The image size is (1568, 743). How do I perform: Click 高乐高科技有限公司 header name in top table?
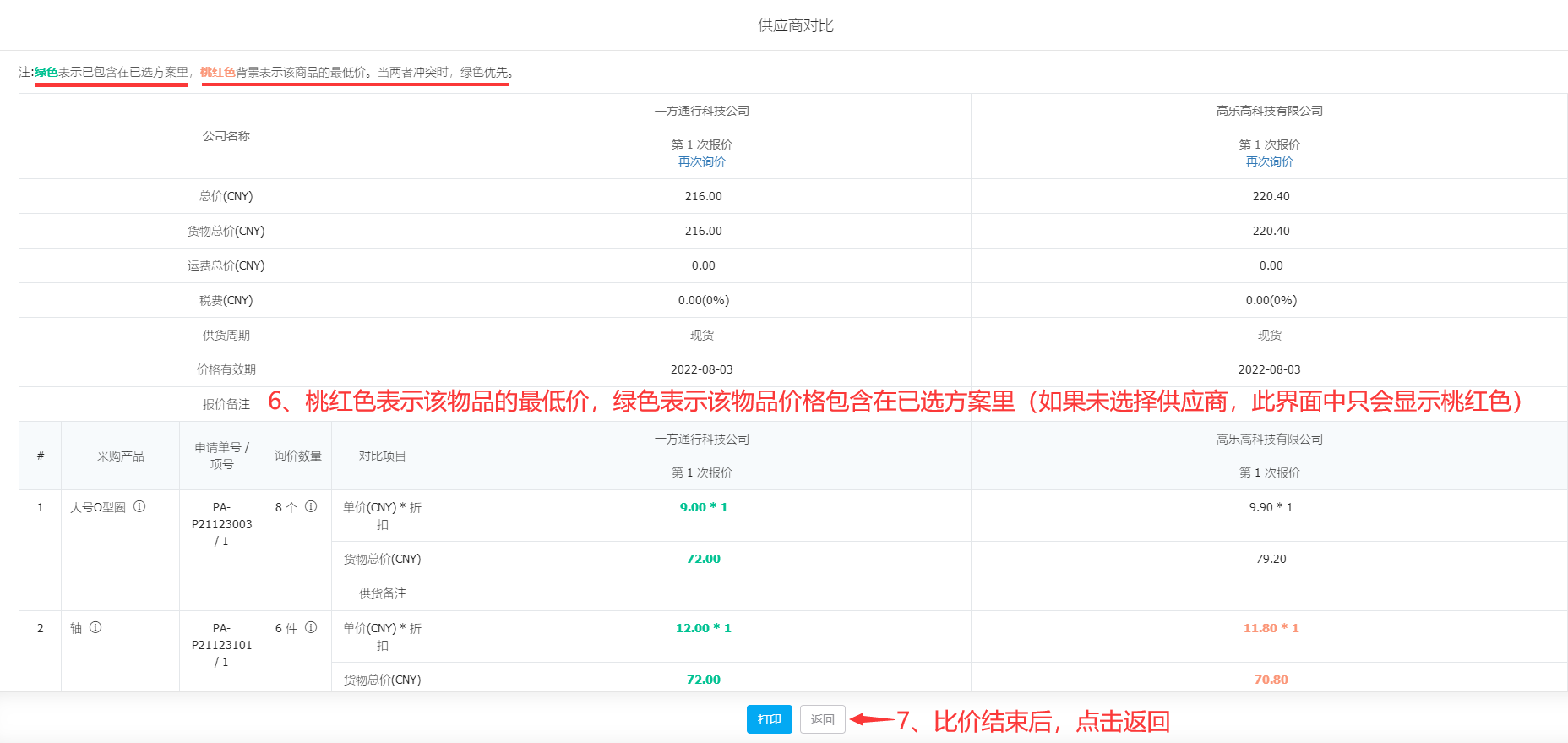pos(1270,111)
